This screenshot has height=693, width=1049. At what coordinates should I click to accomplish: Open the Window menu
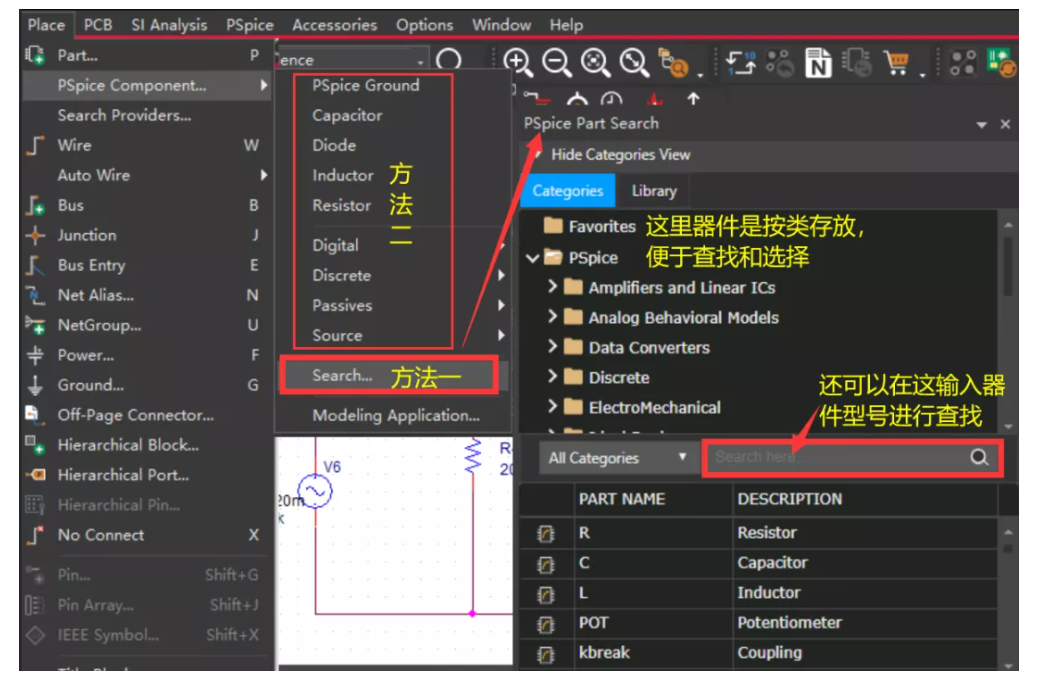(502, 25)
